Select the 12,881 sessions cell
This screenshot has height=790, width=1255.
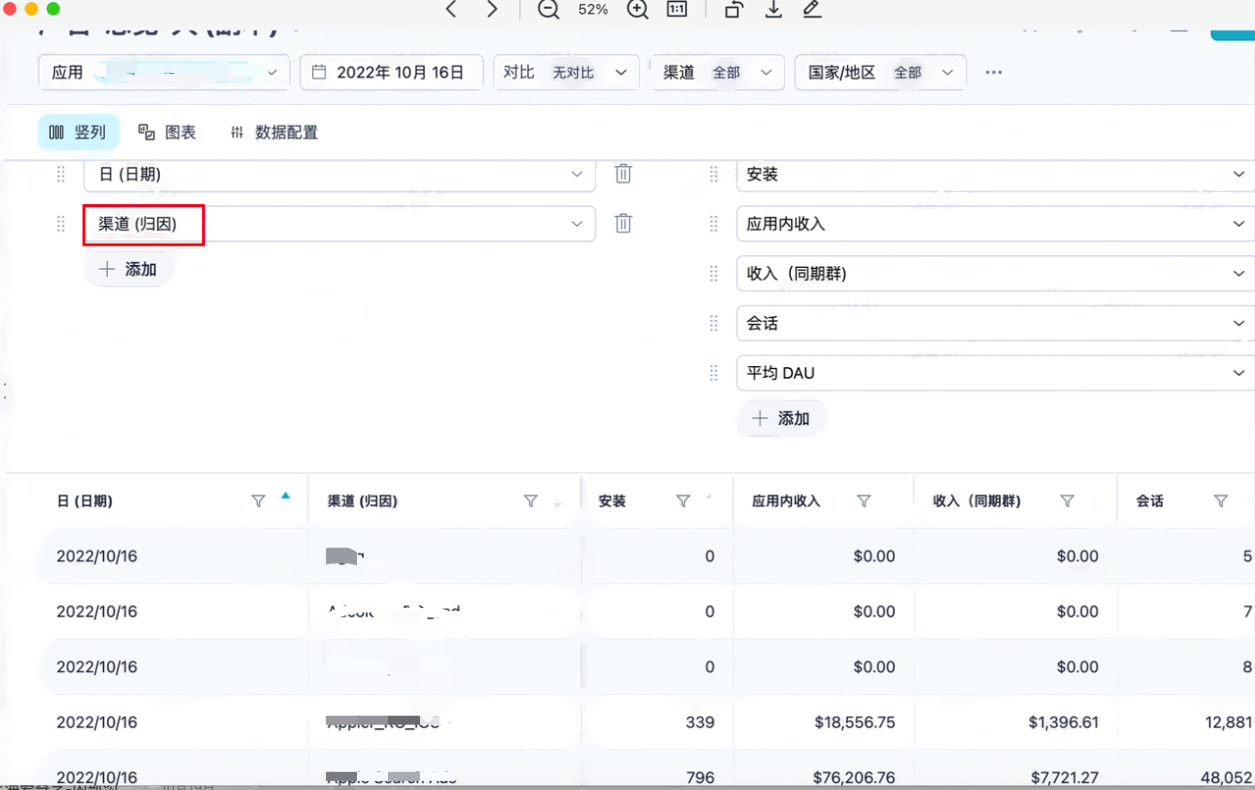(1228, 722)
